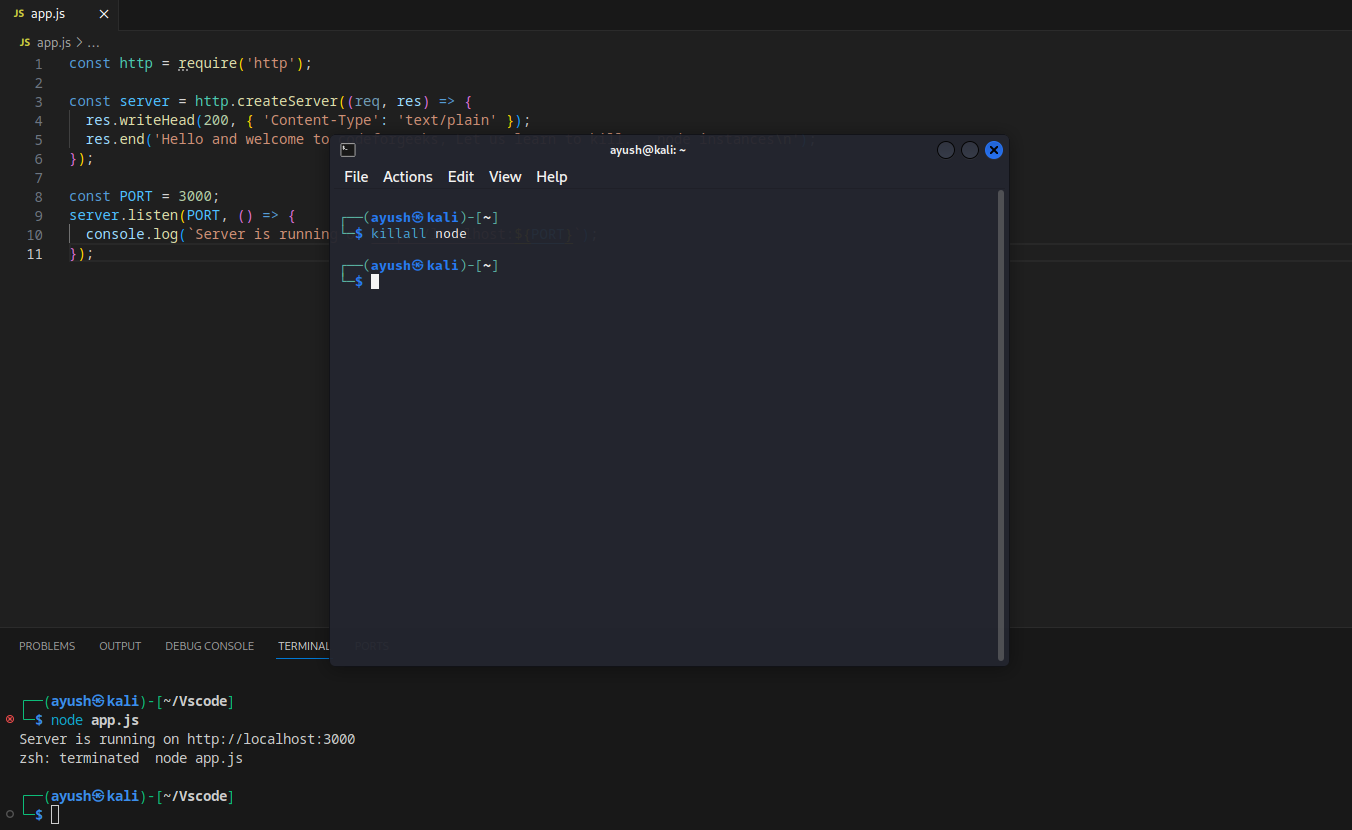Open the File menu in terminal window

pyautogui.click(x=356, y=177)
